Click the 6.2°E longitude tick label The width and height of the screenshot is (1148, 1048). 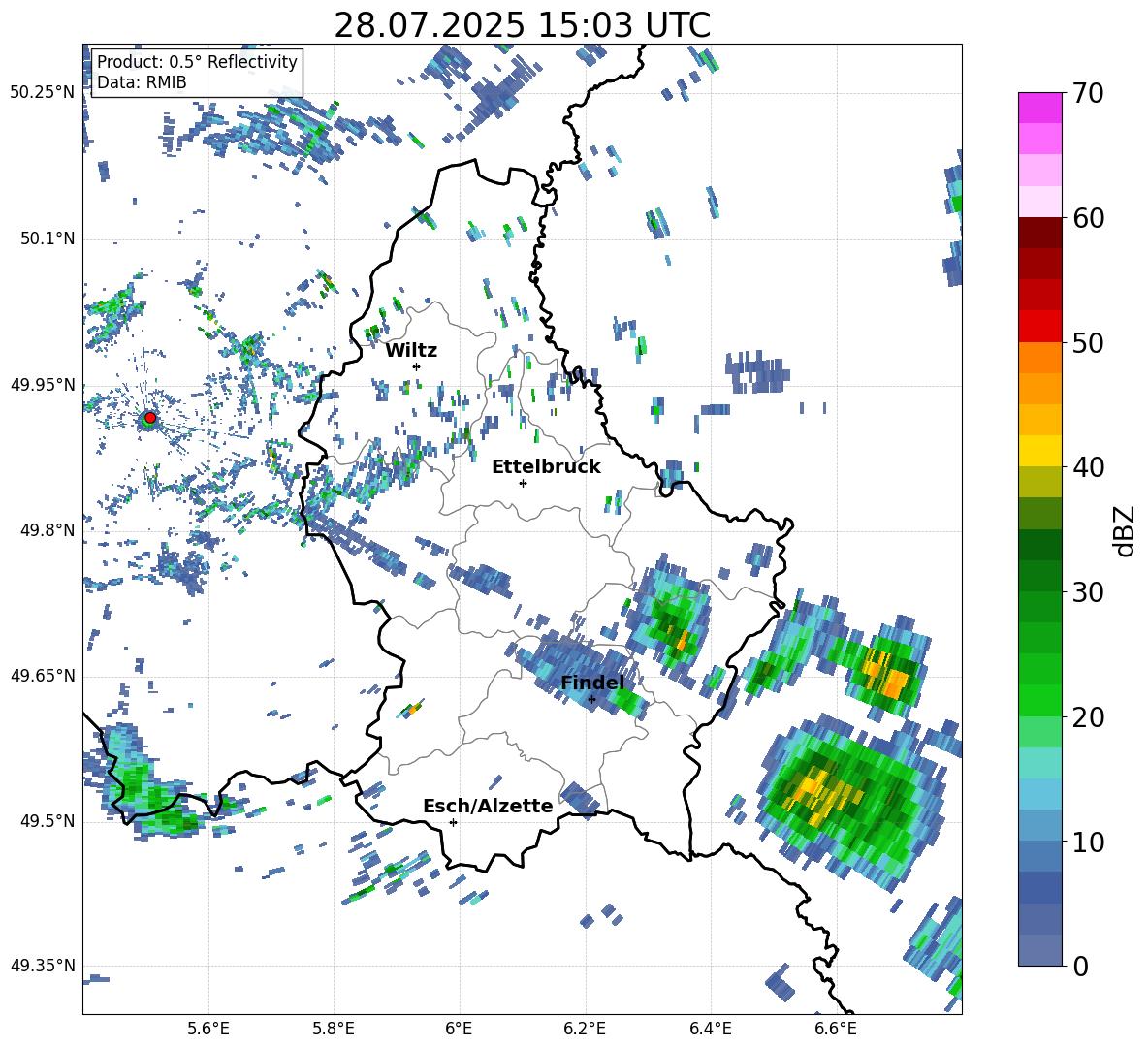(x=585, y=1029)
